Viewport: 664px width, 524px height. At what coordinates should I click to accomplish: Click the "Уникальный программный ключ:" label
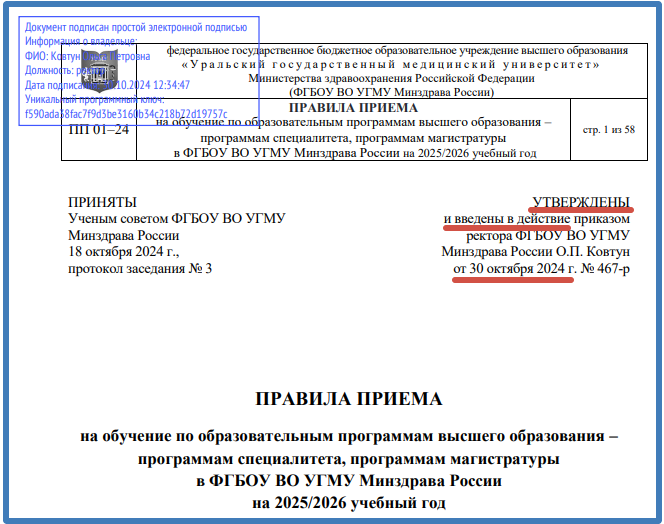tap(94, 99)
